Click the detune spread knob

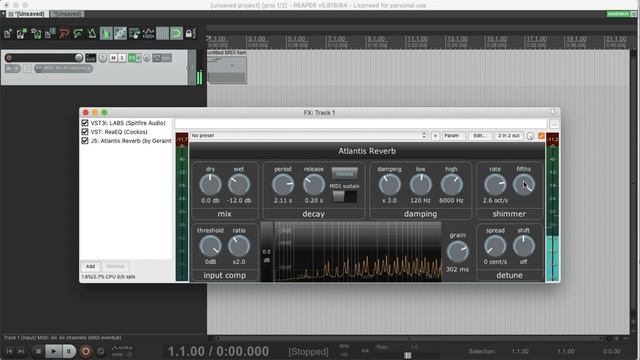[495, 246]
